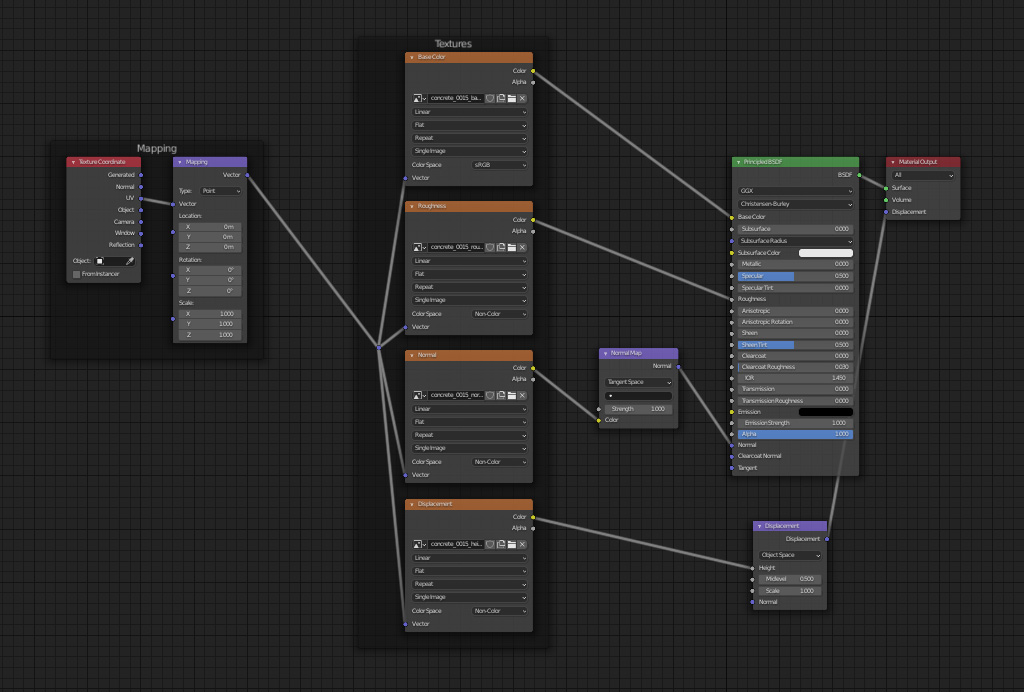Viewport: 1024px width, 692px height.
Task: Open Object Space dropdown in Displacement node
Action: click(790, 555)
